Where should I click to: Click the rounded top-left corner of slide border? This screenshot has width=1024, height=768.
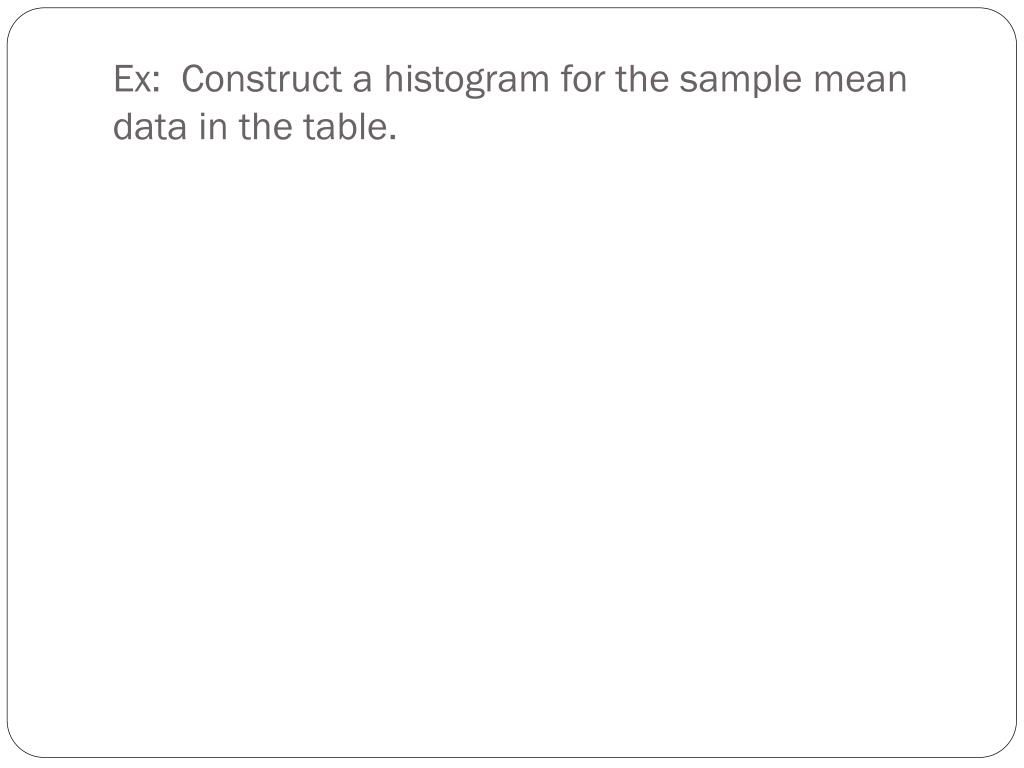click(x=21, y=21)
